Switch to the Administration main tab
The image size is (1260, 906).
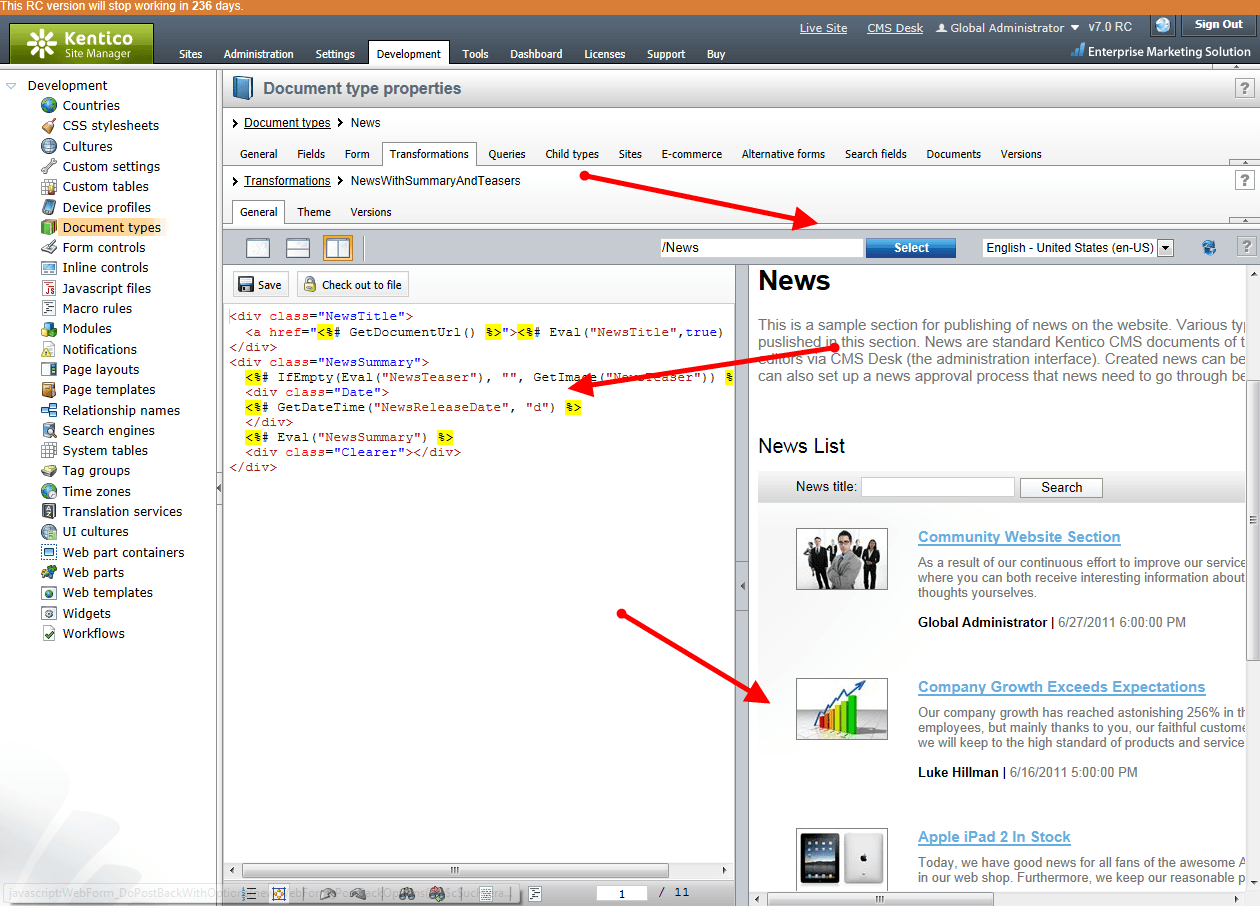coord(259,54)
